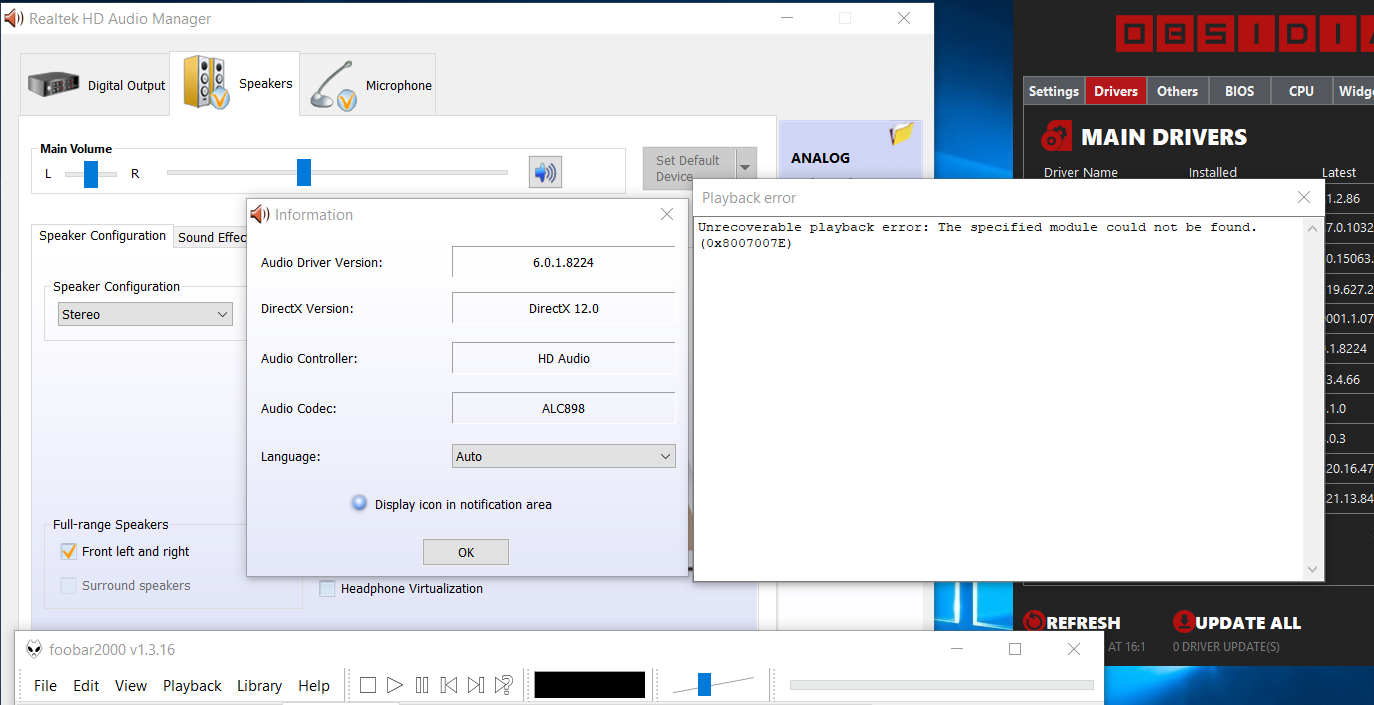The image size is (1374, 705).
Task: Open the Others tab in Obsidian
Action: [1178, 91]
